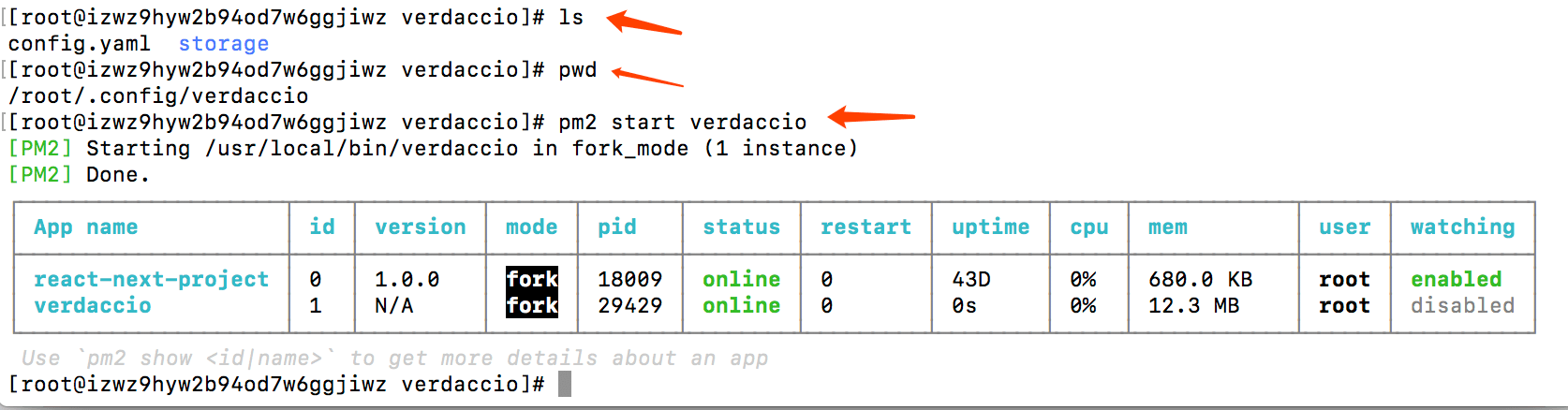This screenshot has height=410, width=1568.
Task: Click fork mode of react-next-project row
Action: pos(532,279)
